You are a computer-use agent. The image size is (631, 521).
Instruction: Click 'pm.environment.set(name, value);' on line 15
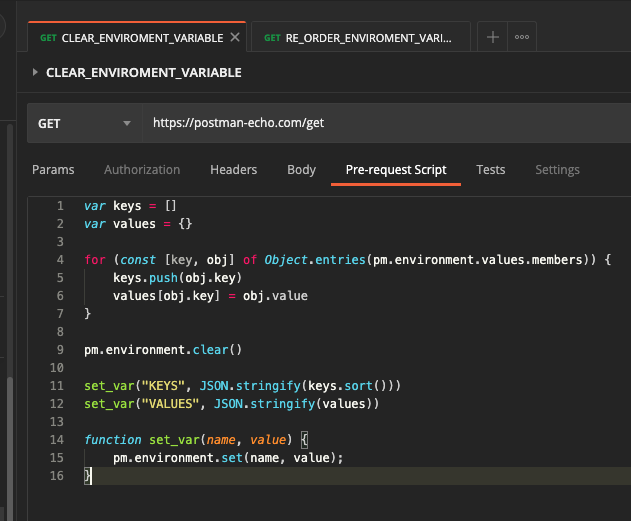pyautogui.click(x=228, y=458)
